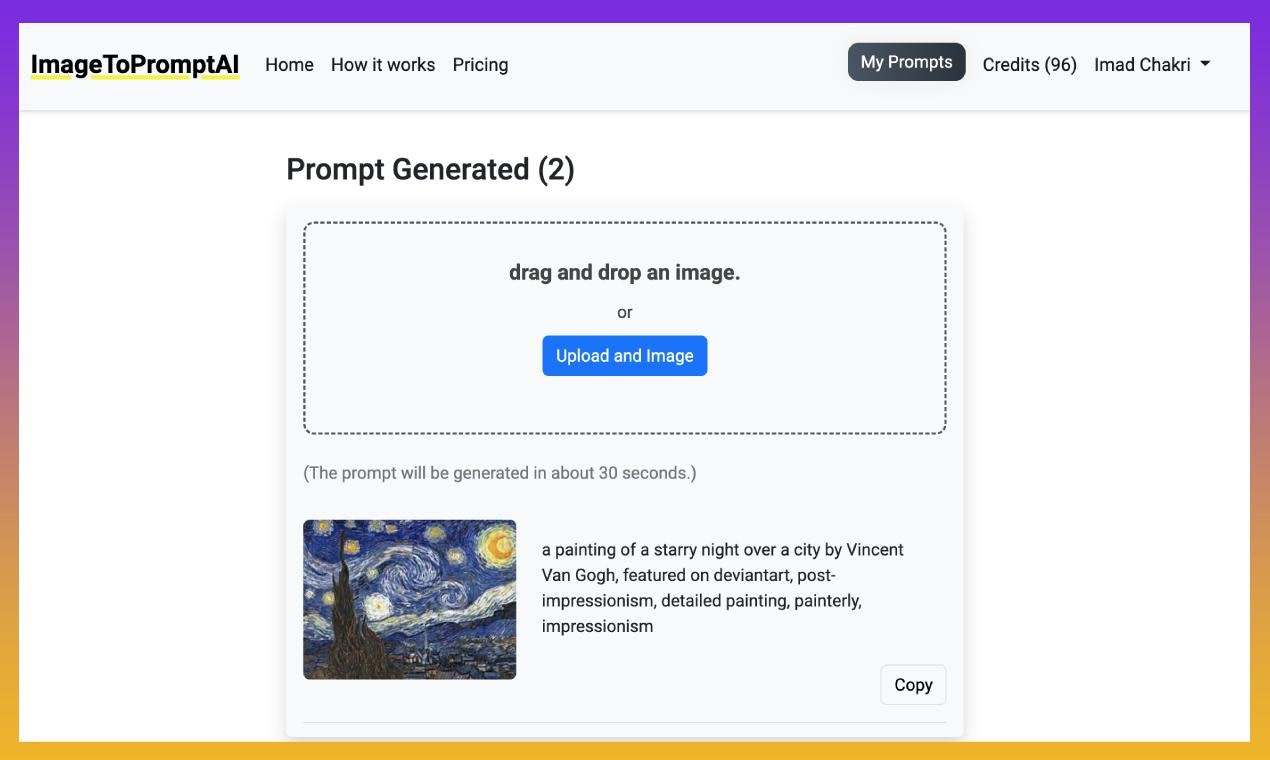Image resolution: width=1270 pixels, height=760 pixels.
Task: Click the 30 seconds generation note
Action: [500, 473]
